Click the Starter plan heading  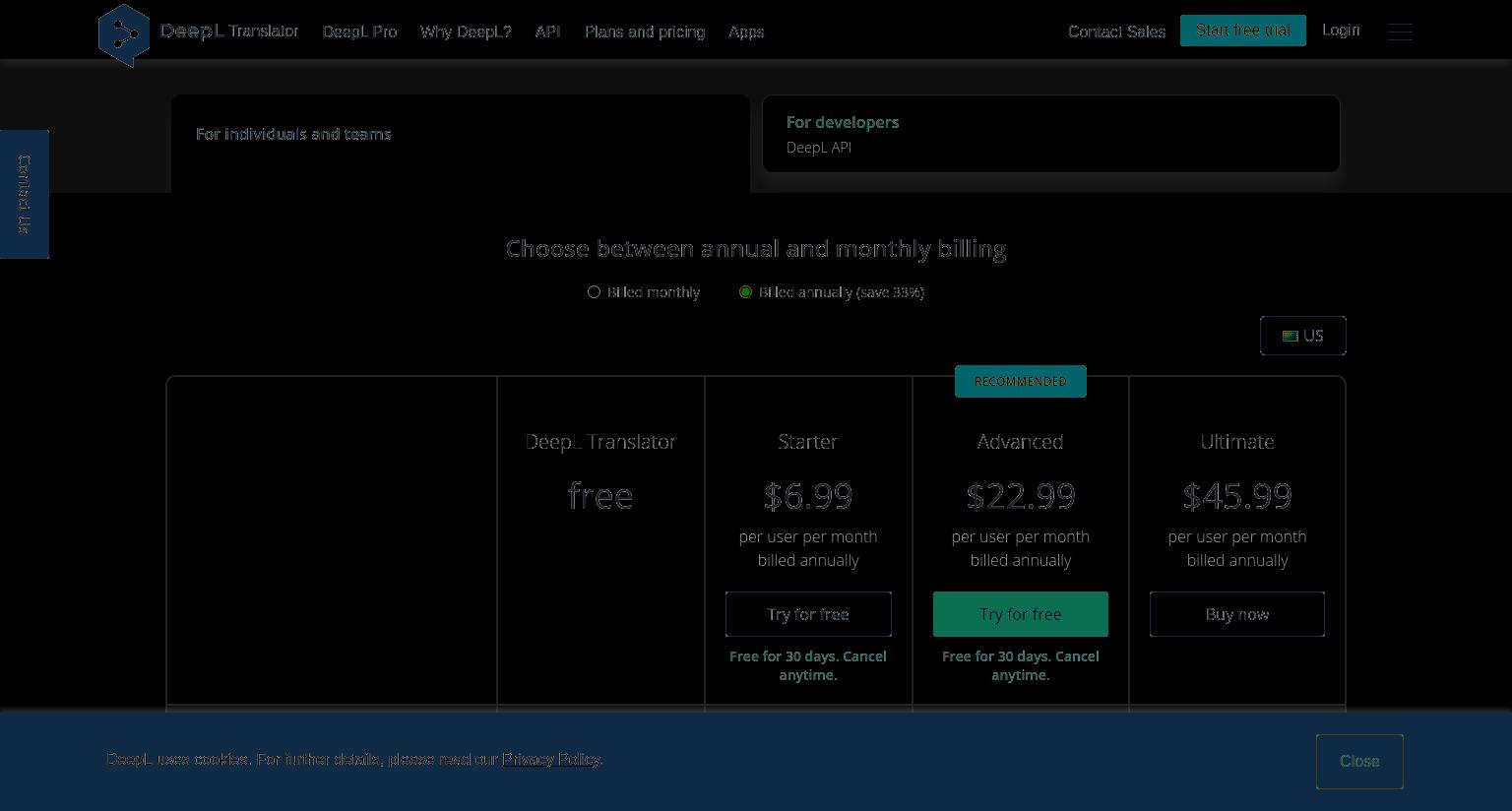coord(808,442)
